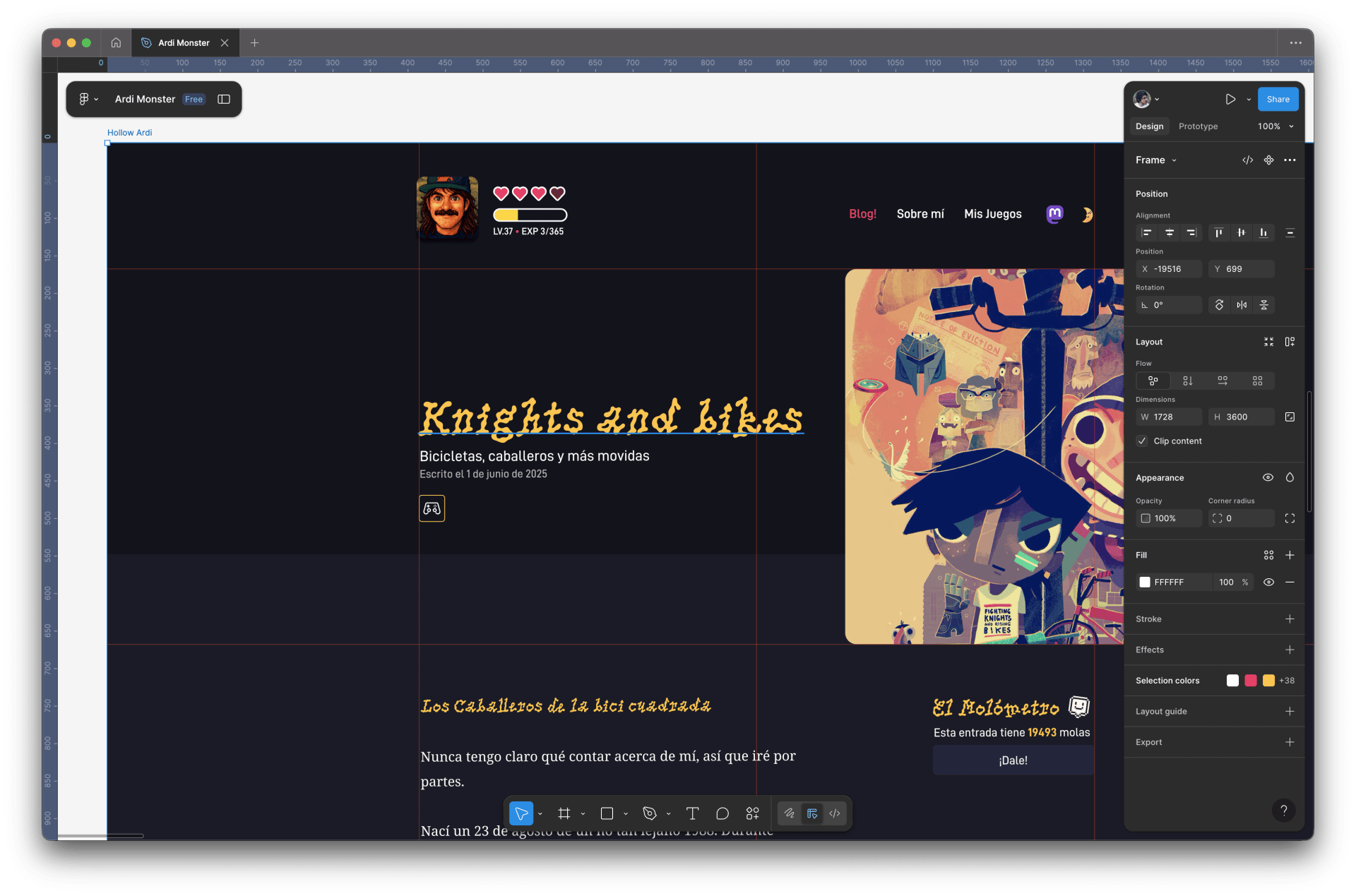Open the Comment tool
This screenshot has height=896, width=1356.
pos(722,813)
